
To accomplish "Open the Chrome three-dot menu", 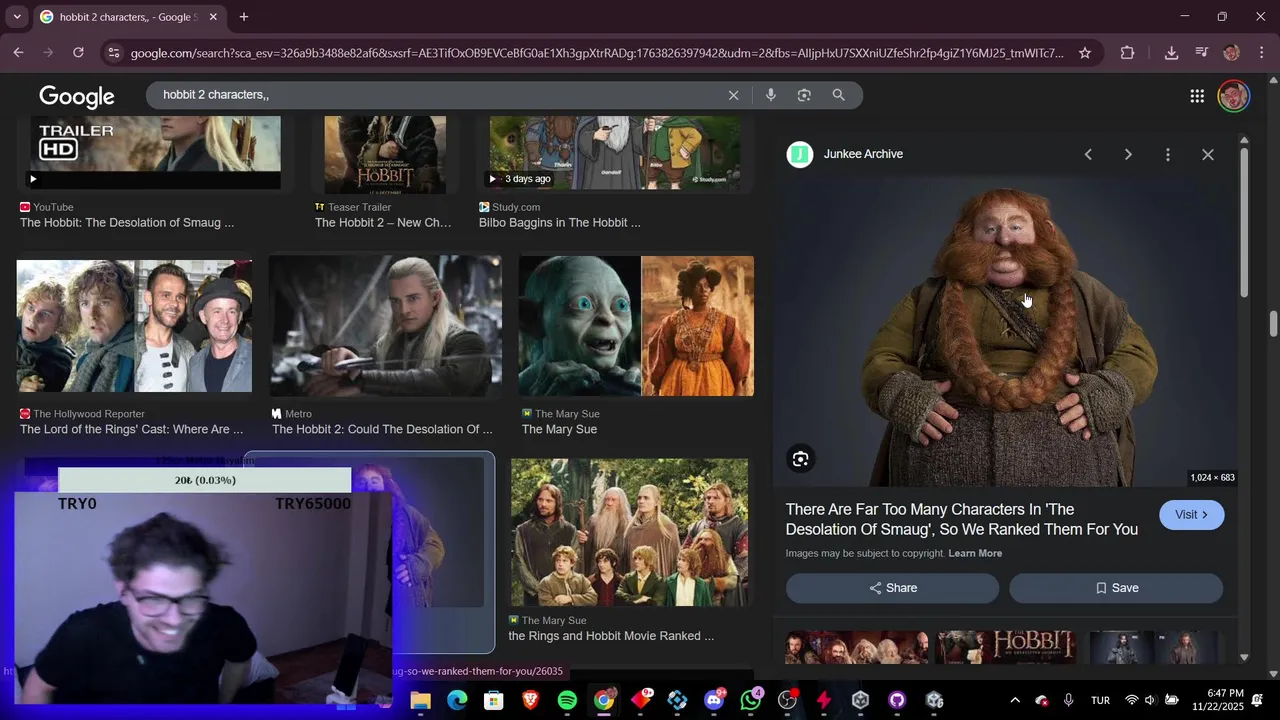I will coord(1261,53).
